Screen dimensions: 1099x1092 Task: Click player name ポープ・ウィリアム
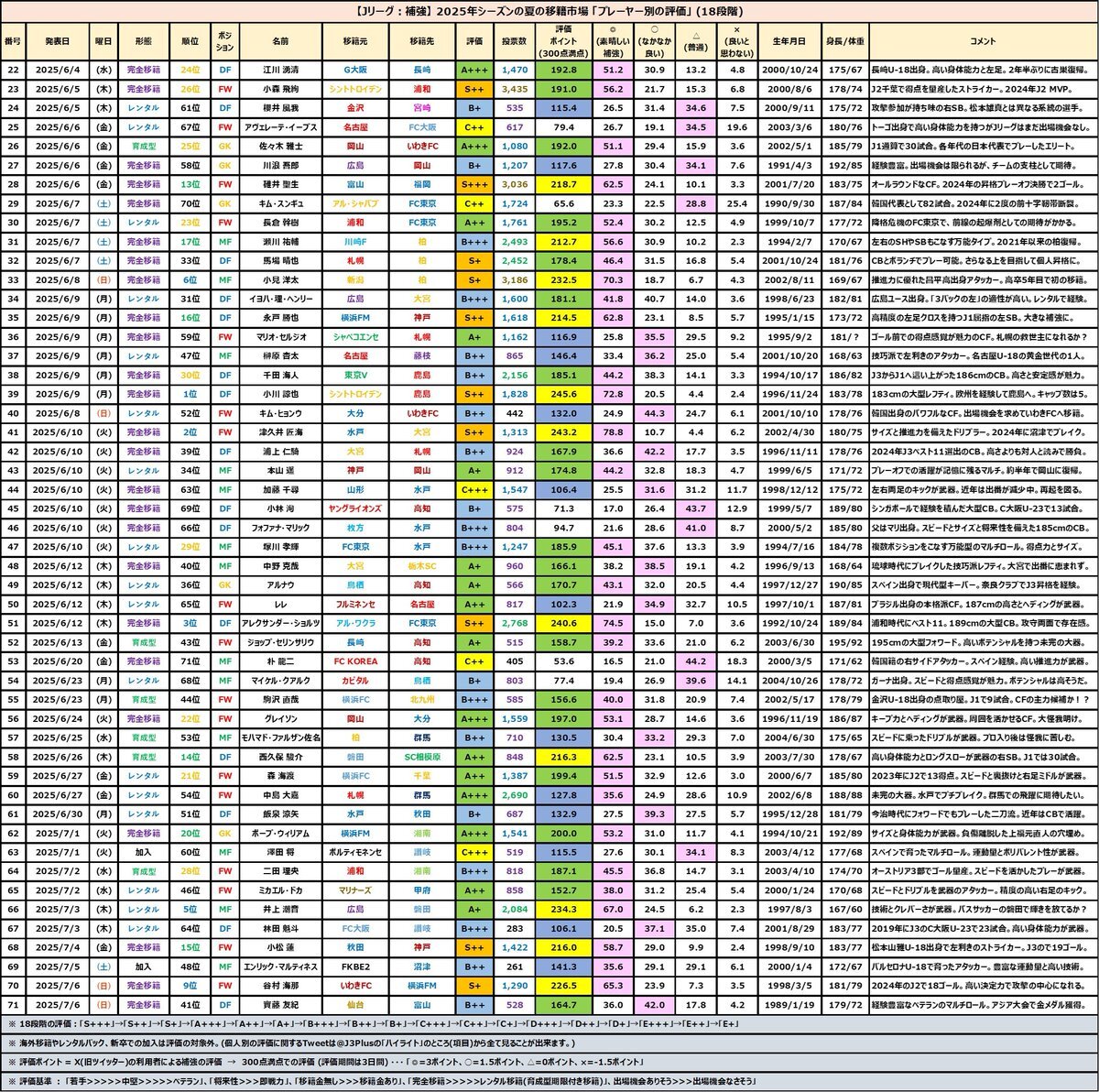click(x=280, y=834)
